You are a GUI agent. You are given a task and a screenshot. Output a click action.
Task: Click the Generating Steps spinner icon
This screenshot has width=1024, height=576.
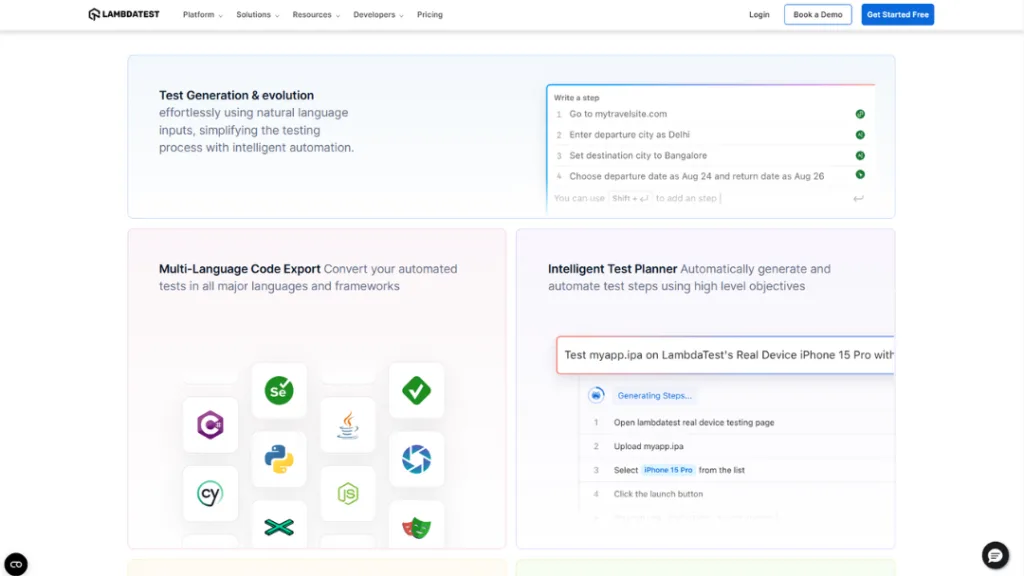click(596, 395)
